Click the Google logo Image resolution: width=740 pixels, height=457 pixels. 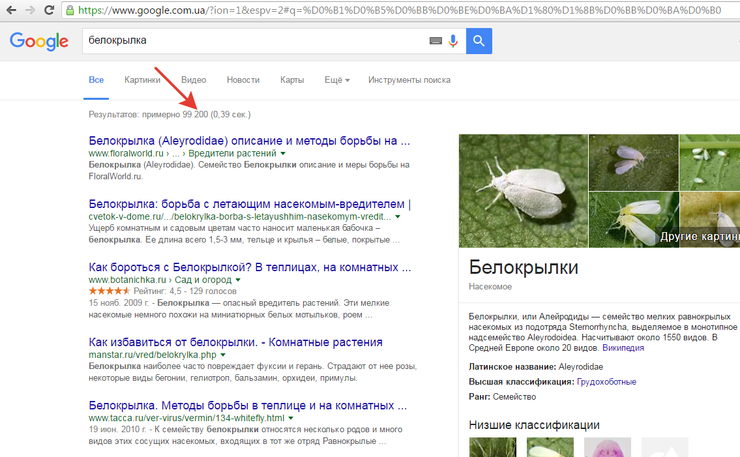(39, 41)
